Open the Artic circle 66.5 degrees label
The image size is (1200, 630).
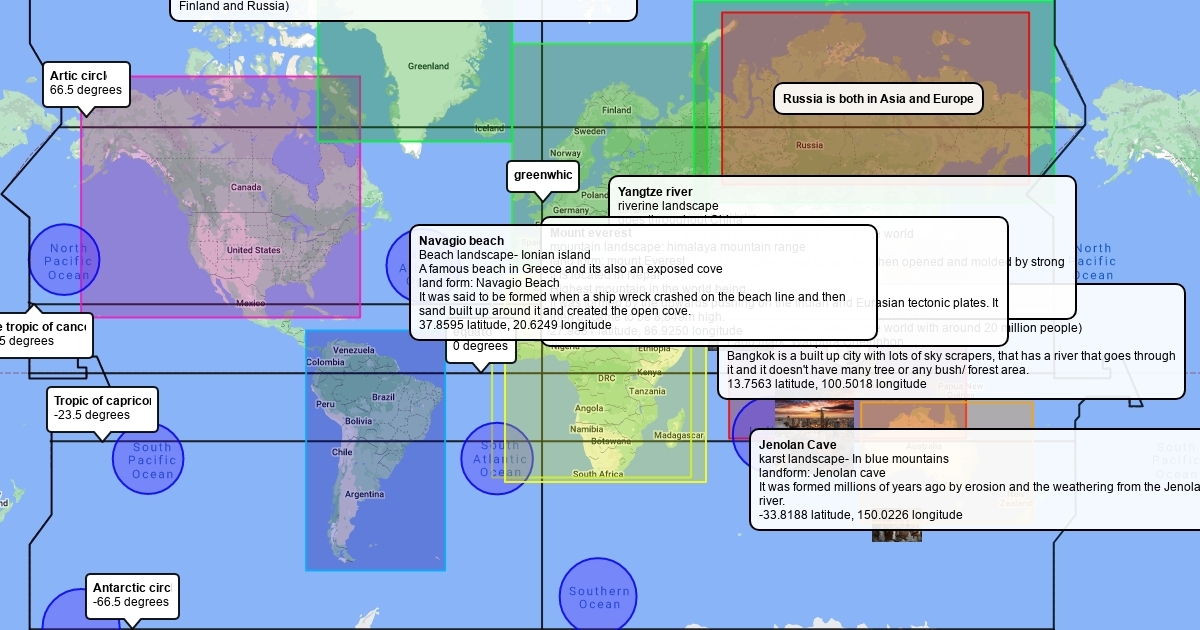click(87, 83)
